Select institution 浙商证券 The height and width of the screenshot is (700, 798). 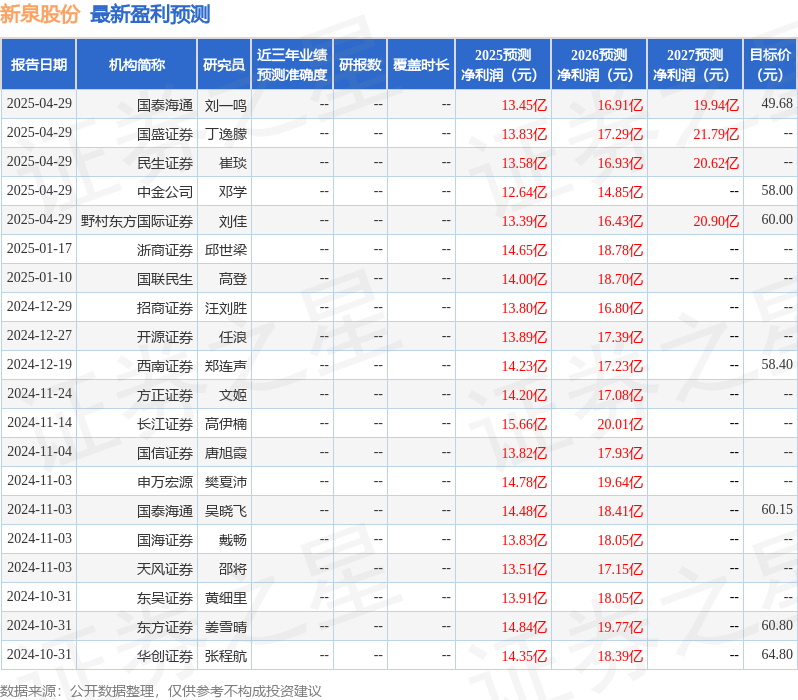165,250
